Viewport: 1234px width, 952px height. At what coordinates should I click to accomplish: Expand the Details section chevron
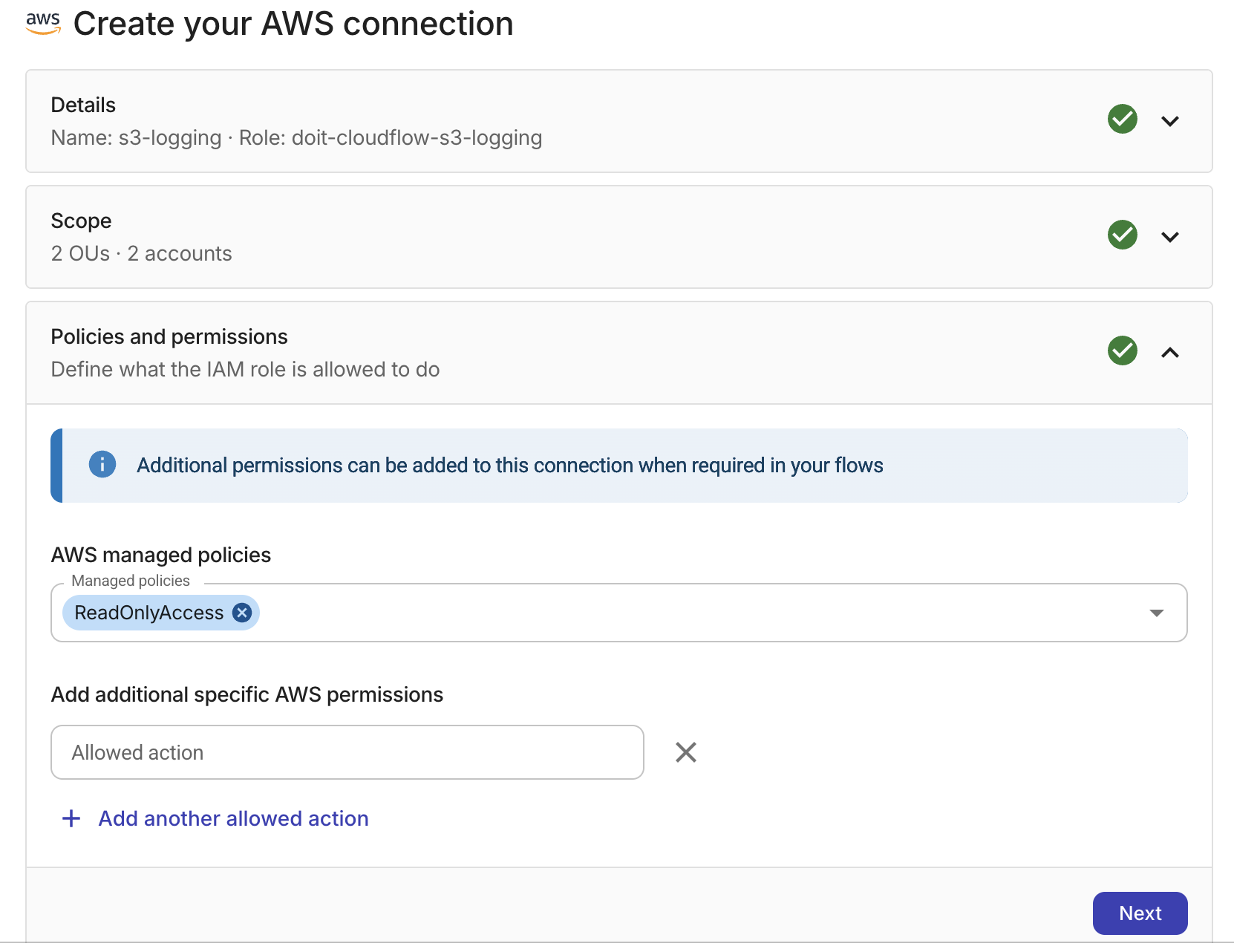click(x=1170, y=121)
